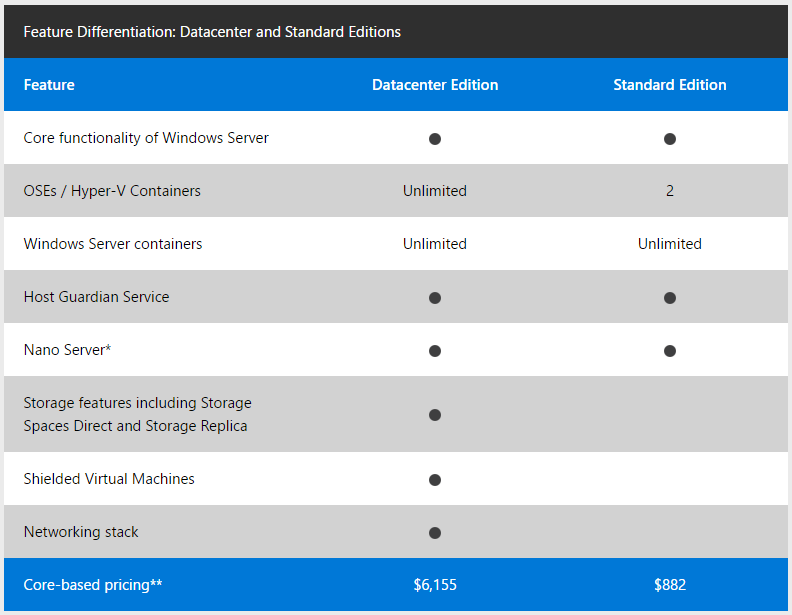792x615 pixels.
Task: Click 'Storage features including Storage Spaces Direct' label
Action: (137, 414)
